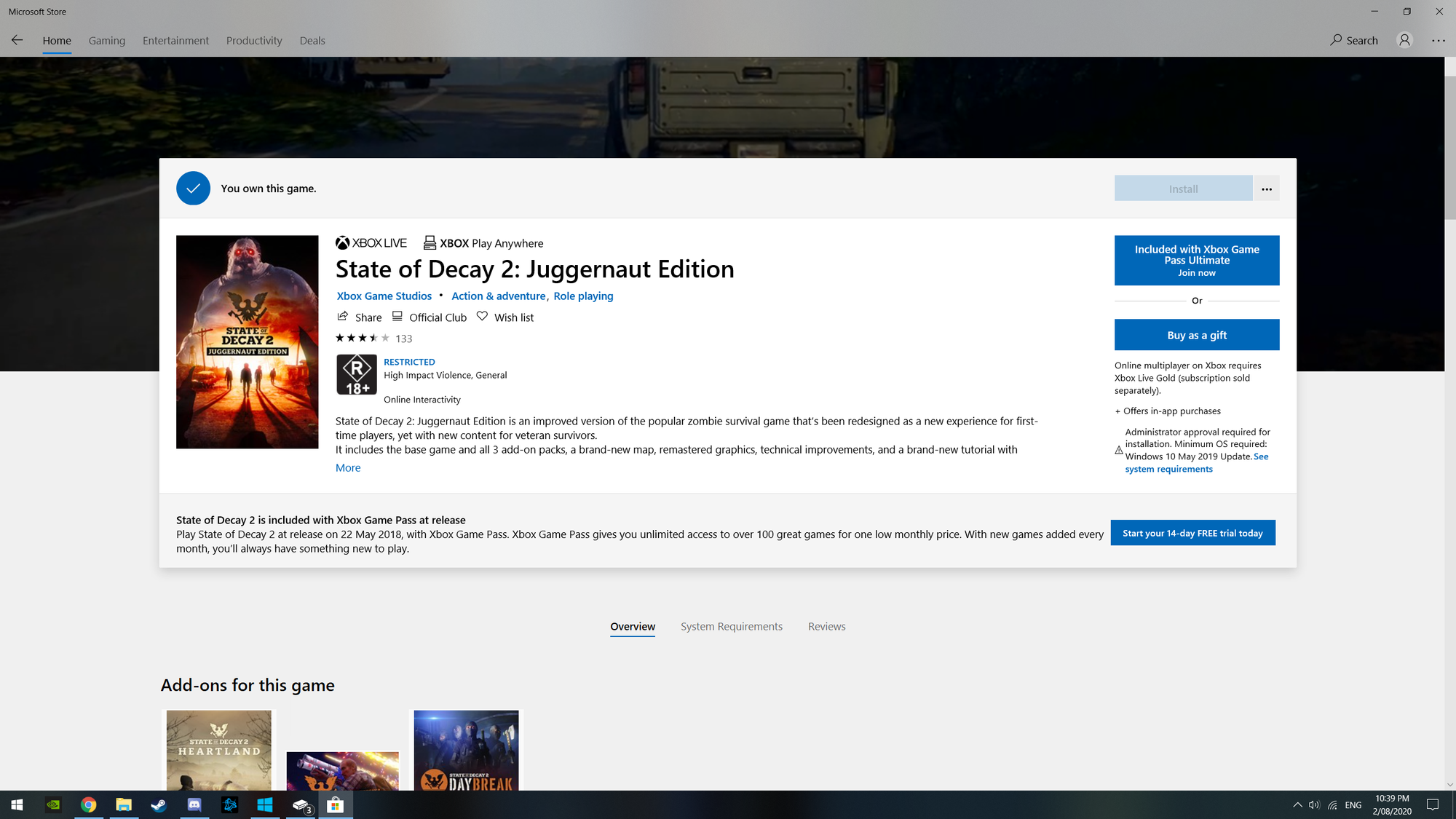Click the 133 ratings count
Viewport: 1456px width, 819px height.
pos(403,339)
